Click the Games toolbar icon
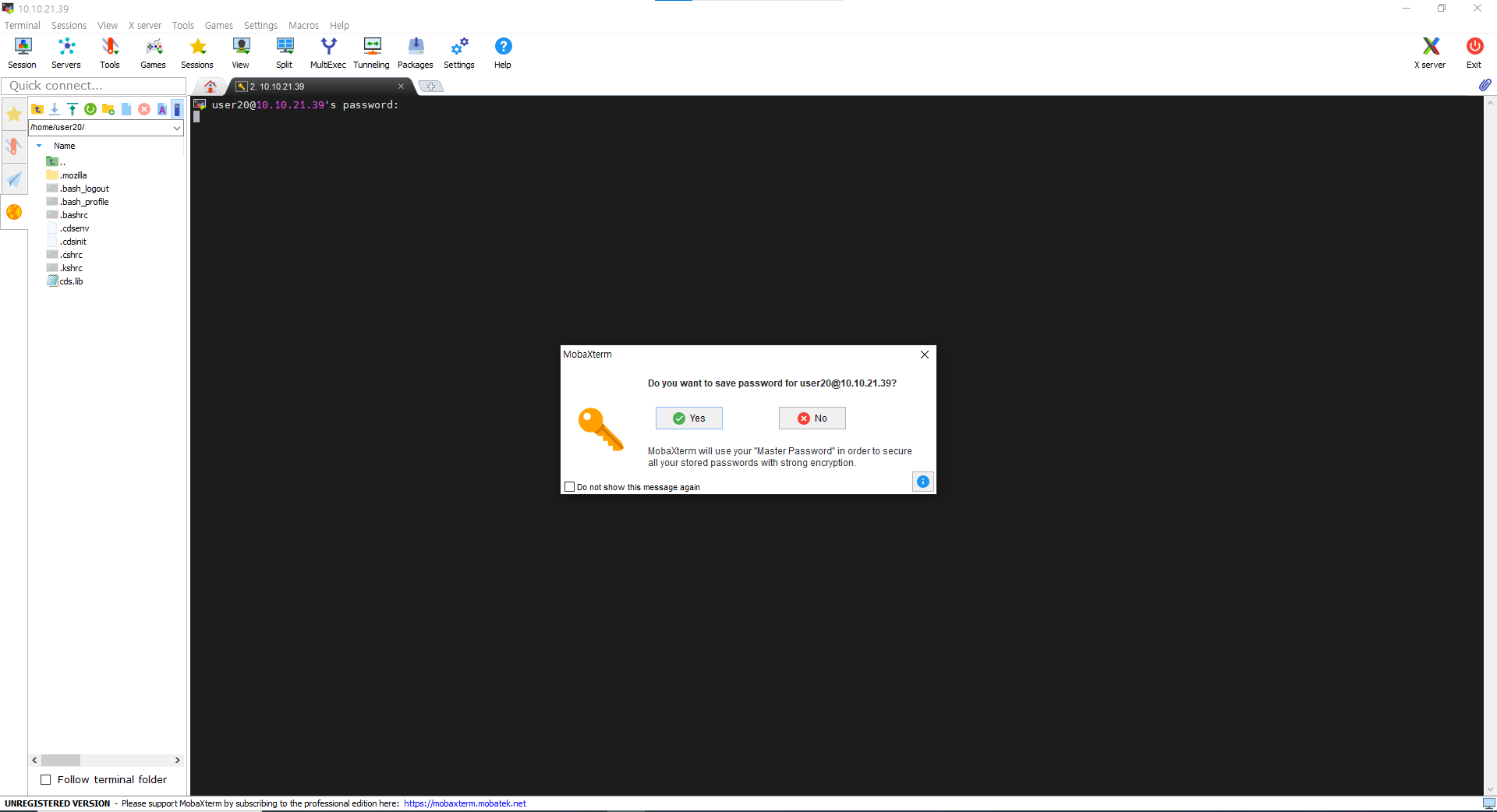This screenshot has width=1497, height=812. pyautogui.click(x=154, y=53)
